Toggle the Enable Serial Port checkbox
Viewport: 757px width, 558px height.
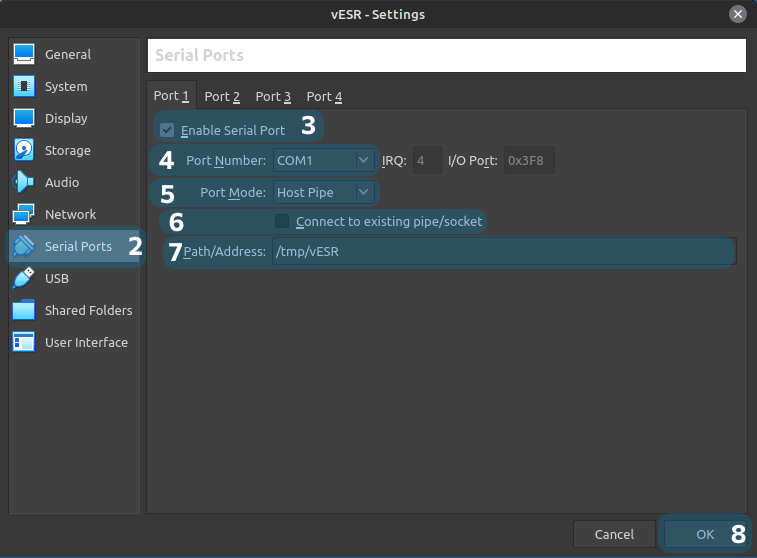[167, 130]
